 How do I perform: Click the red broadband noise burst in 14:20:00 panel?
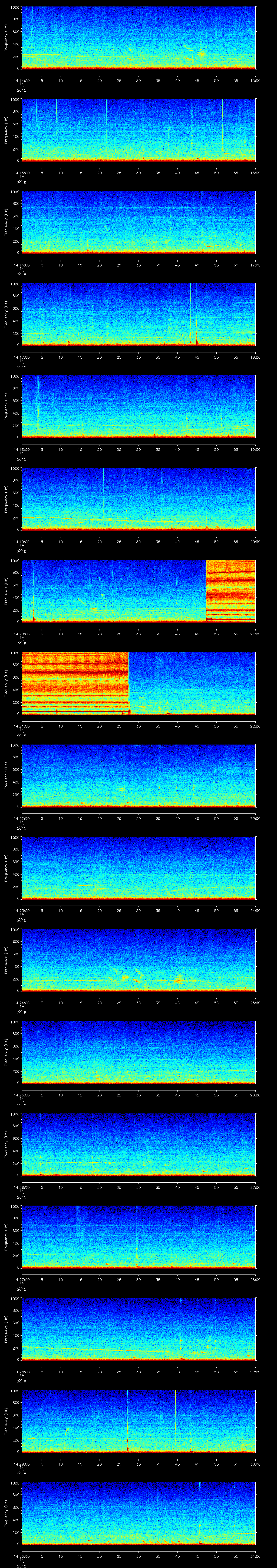pos(231,591)
